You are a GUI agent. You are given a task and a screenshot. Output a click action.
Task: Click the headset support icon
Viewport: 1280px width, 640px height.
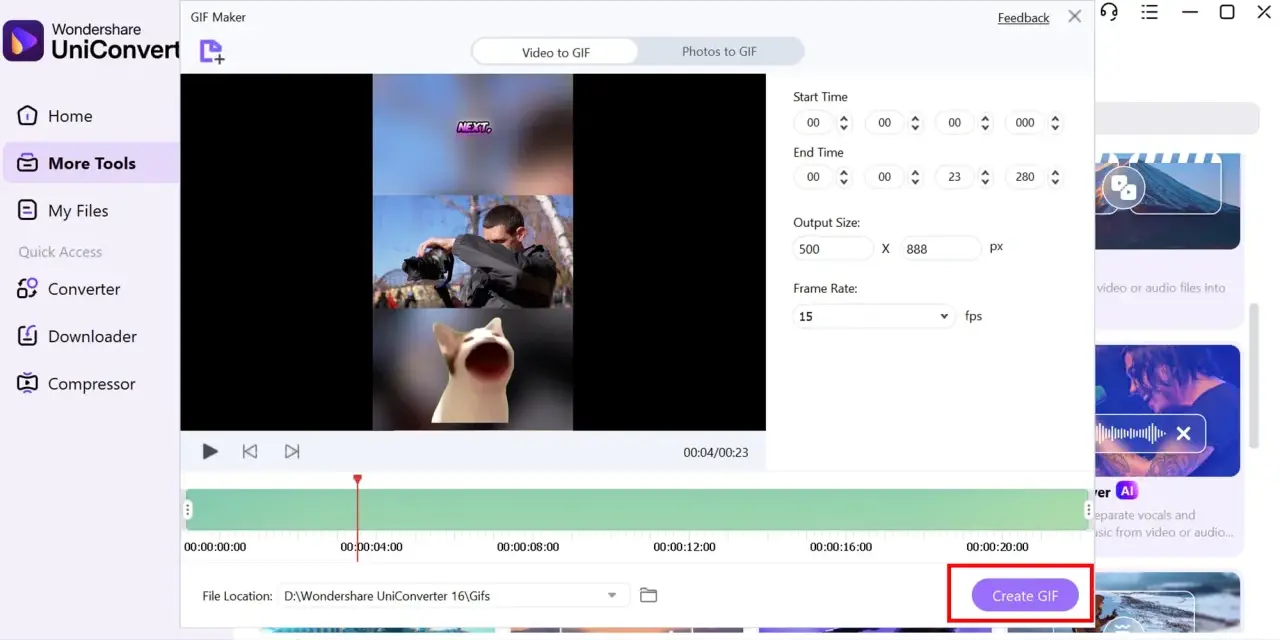1109,12
